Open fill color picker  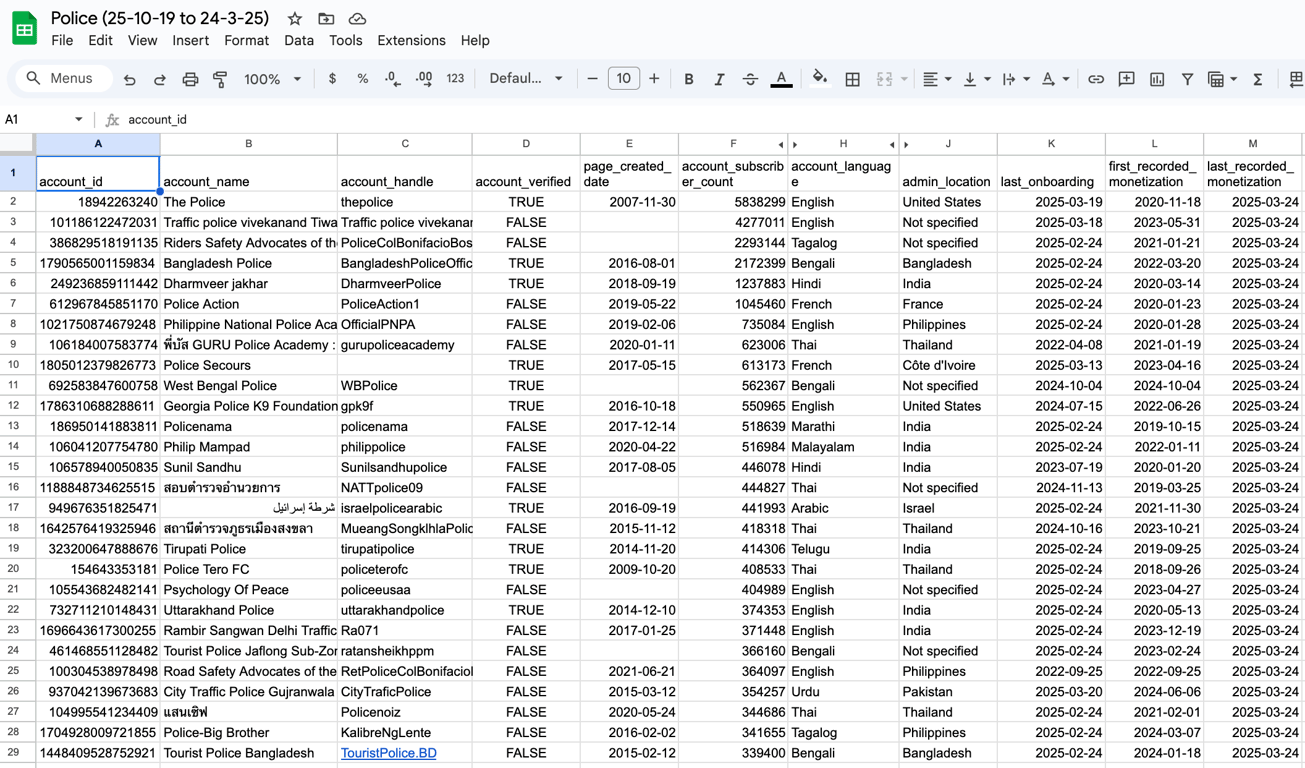coord(820,79)
